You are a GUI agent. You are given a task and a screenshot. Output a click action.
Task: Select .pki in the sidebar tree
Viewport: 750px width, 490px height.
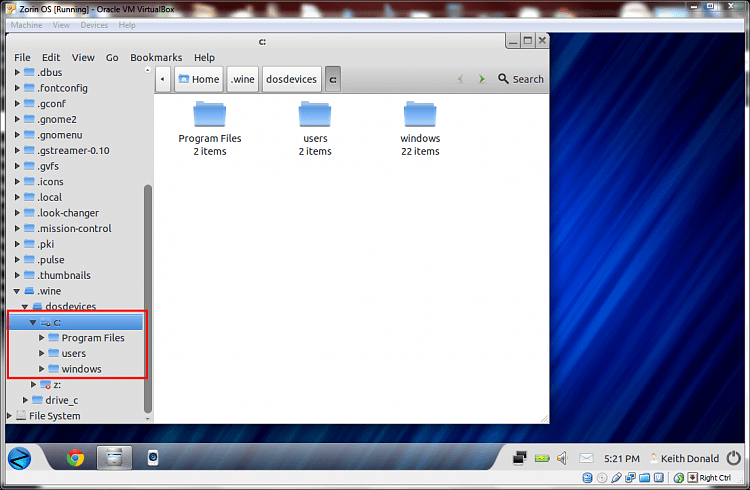click(x=45, y=244)
